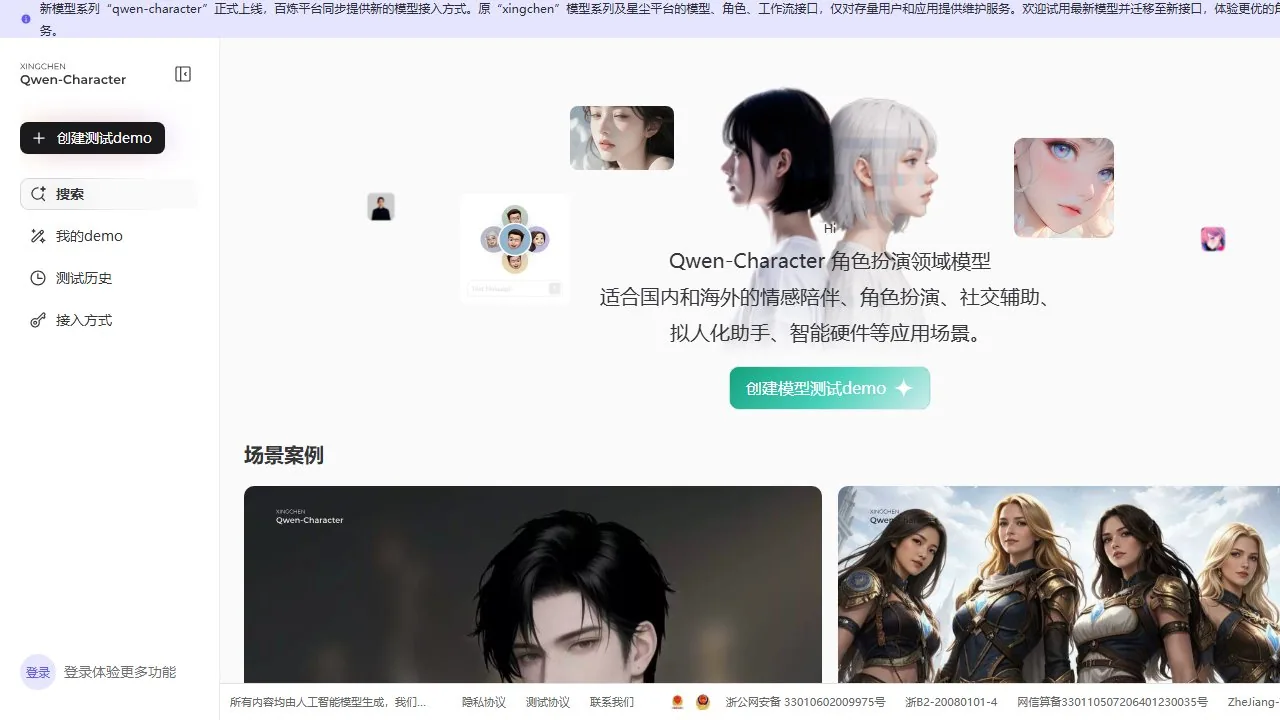Click the 网信算备330110507206401230035号 link
The height and width of the screenshot is (720, 1280).
tap(1112, 702)
